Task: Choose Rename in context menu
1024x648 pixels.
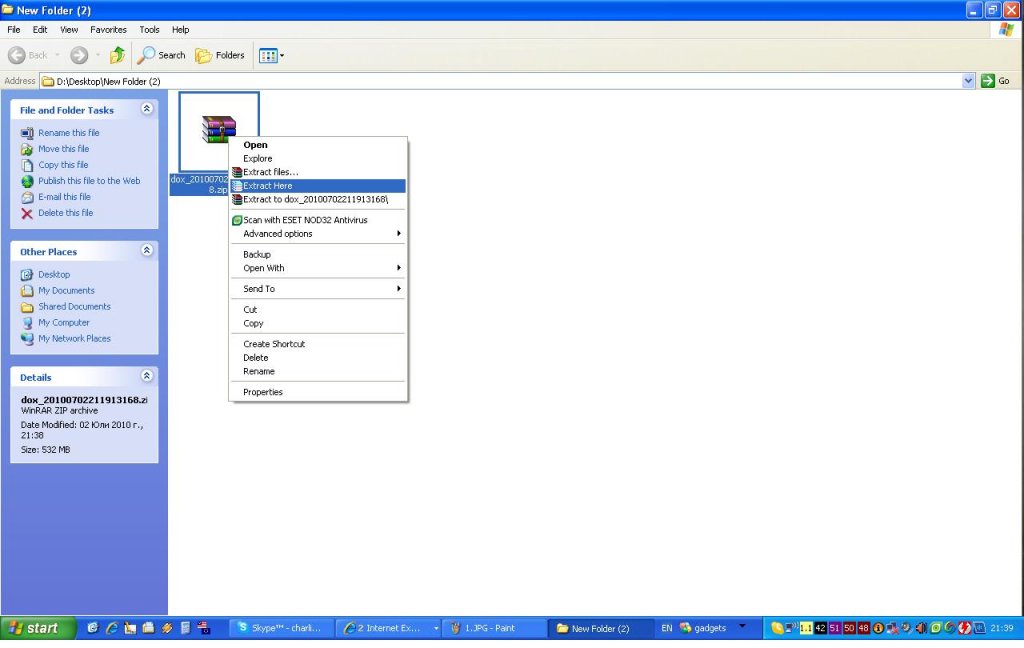Action: 318,372
